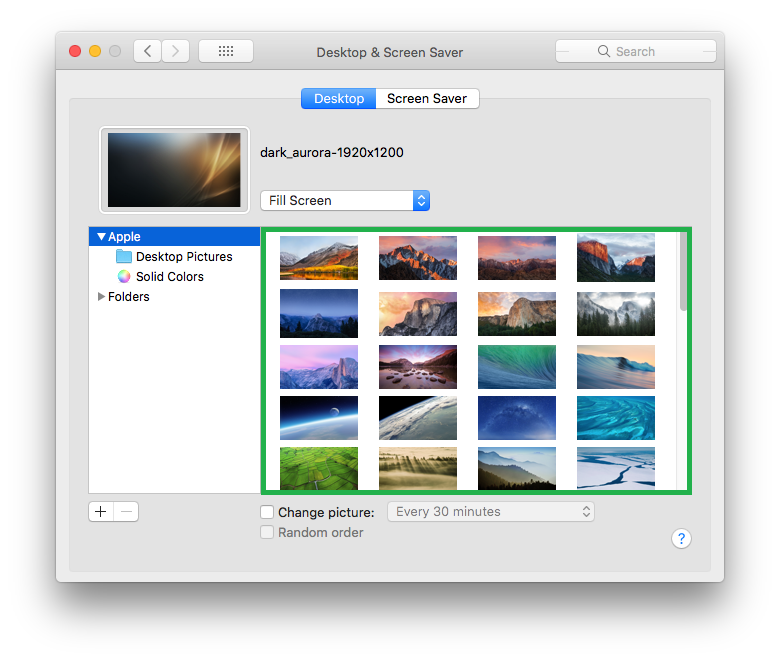This screenshot has width=780, height=662.
Task: Select the Solid Colors color wheel icon
Action: click(x=124, y=277)
